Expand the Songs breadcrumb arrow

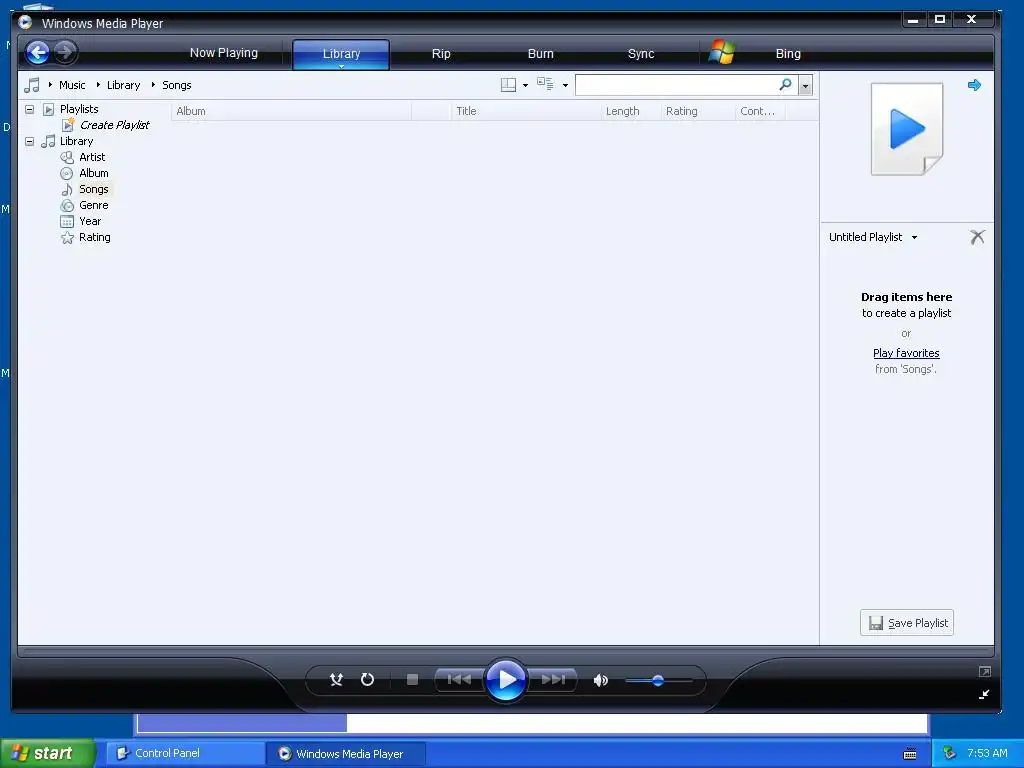pos(153,85)
